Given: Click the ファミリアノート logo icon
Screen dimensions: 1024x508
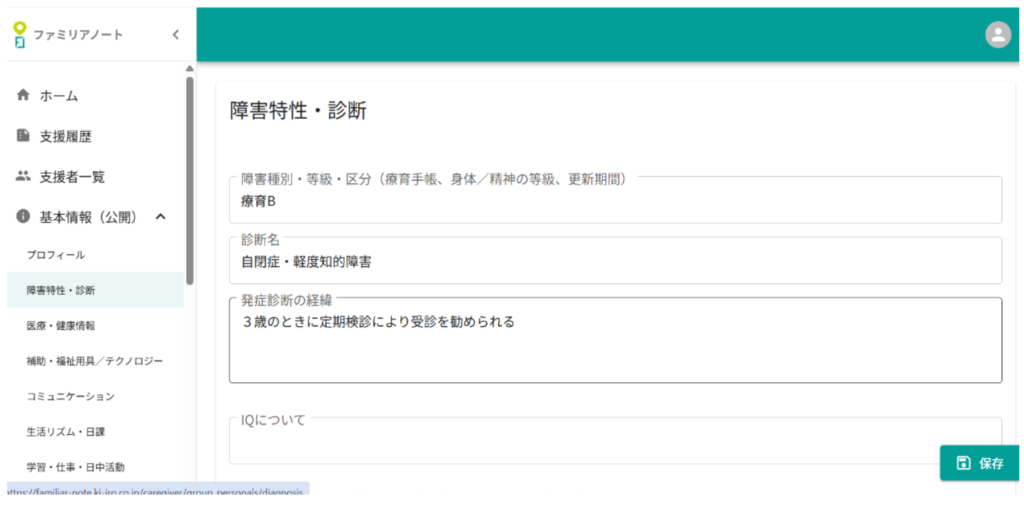Looking at the screenshot, I should coord(19,34).
